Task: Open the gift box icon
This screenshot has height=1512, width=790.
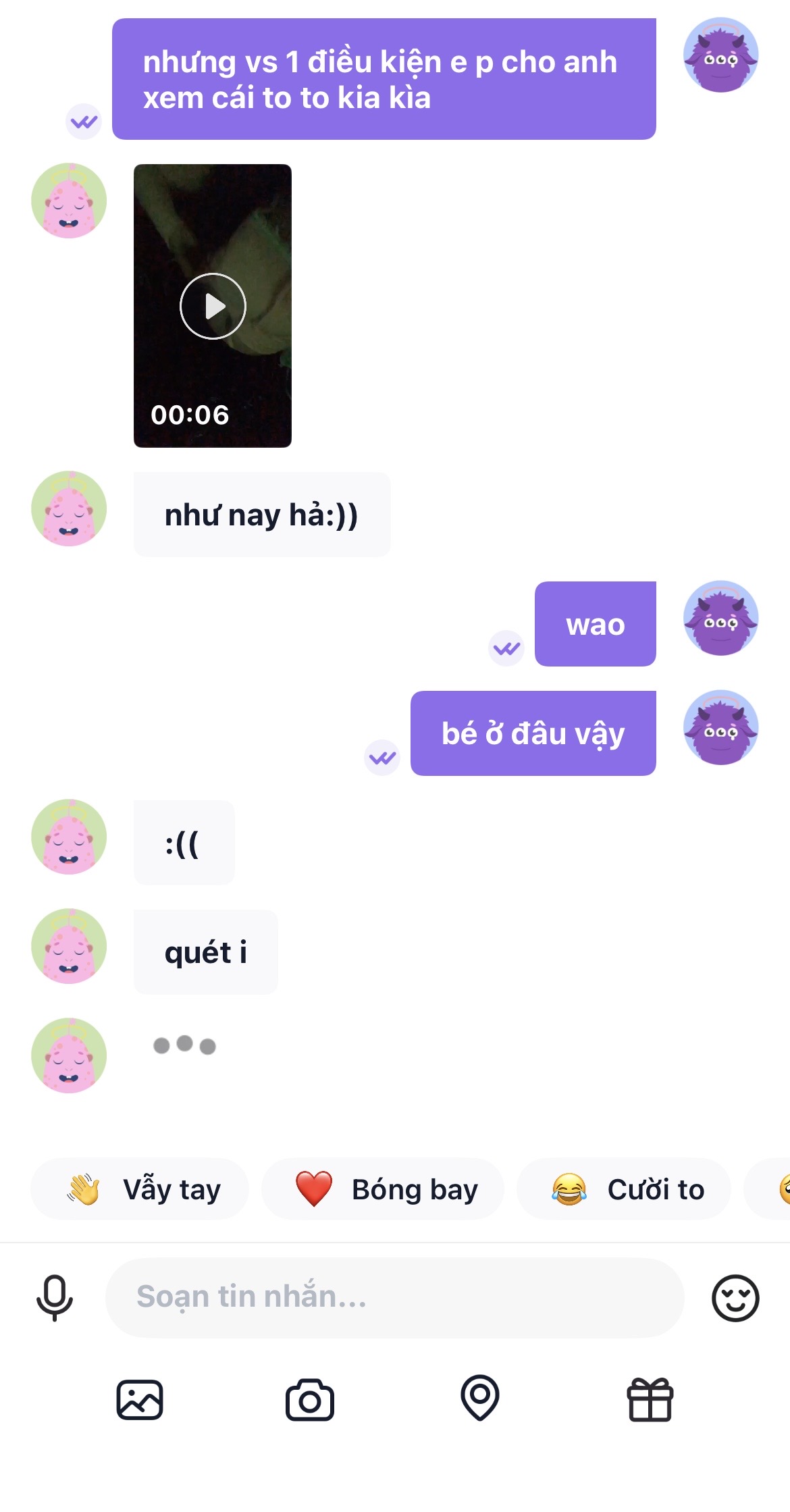Action: coord(650,1399)
